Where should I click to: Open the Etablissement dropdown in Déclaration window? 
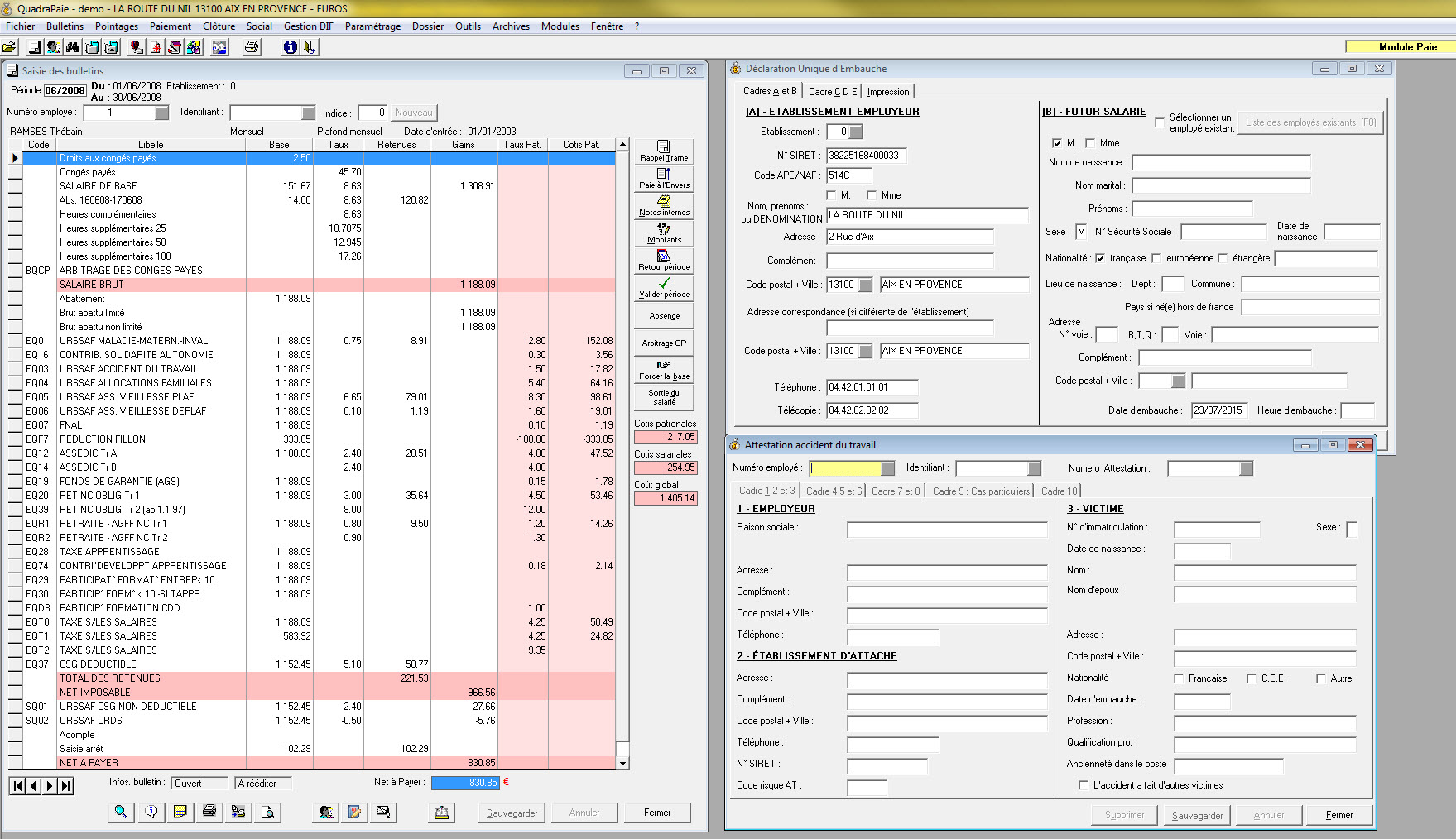856,132
